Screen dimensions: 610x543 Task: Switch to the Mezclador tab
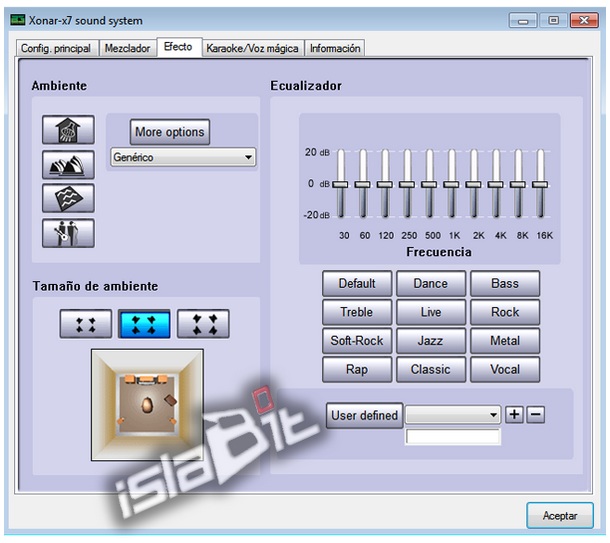pyautogui.click(x=128, y=48)
